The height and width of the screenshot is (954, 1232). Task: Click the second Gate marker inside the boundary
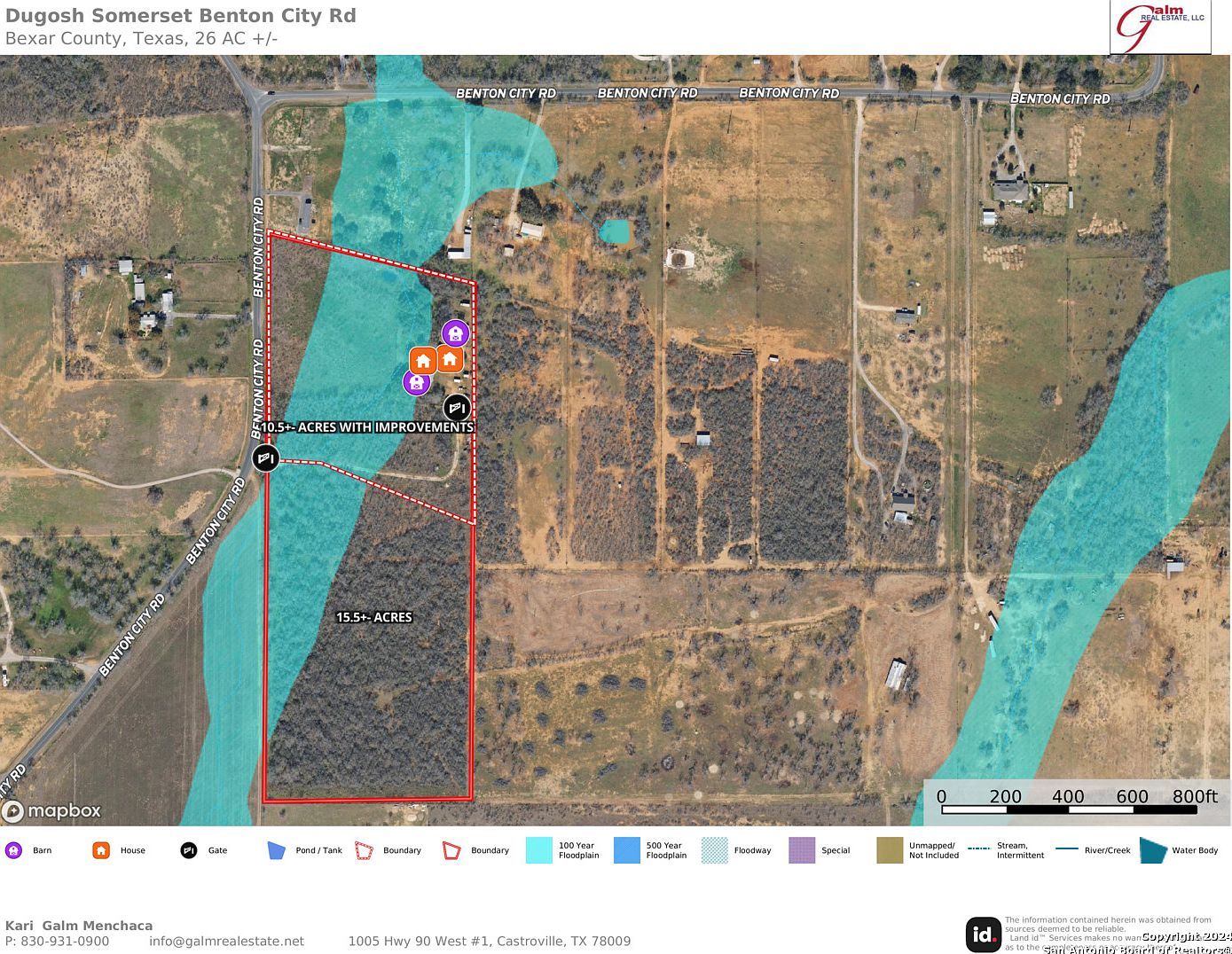pyautogui.click(x=457, y=408)
